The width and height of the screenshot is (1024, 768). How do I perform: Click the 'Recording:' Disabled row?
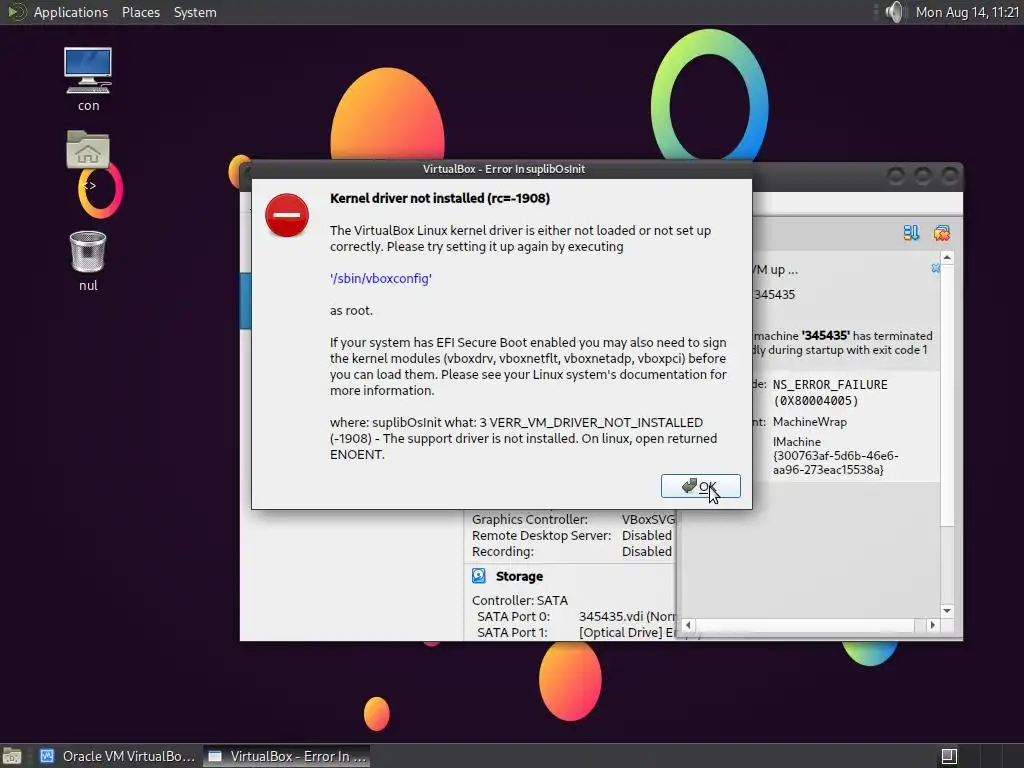tap(571, 551)
